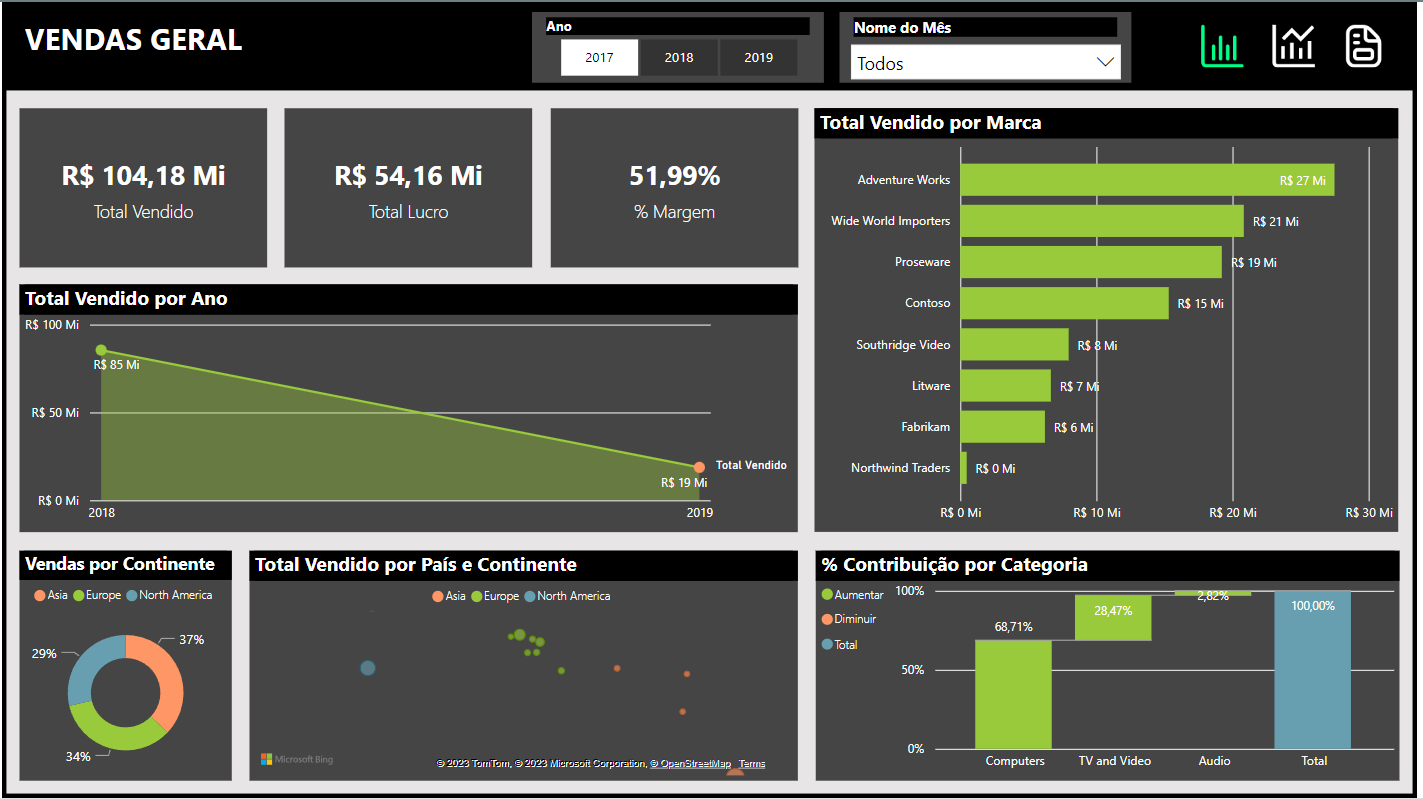Select the Proseware bar in brand chart
Viewport: 1423px width, 799px height.
click(x=1091, y=262)
